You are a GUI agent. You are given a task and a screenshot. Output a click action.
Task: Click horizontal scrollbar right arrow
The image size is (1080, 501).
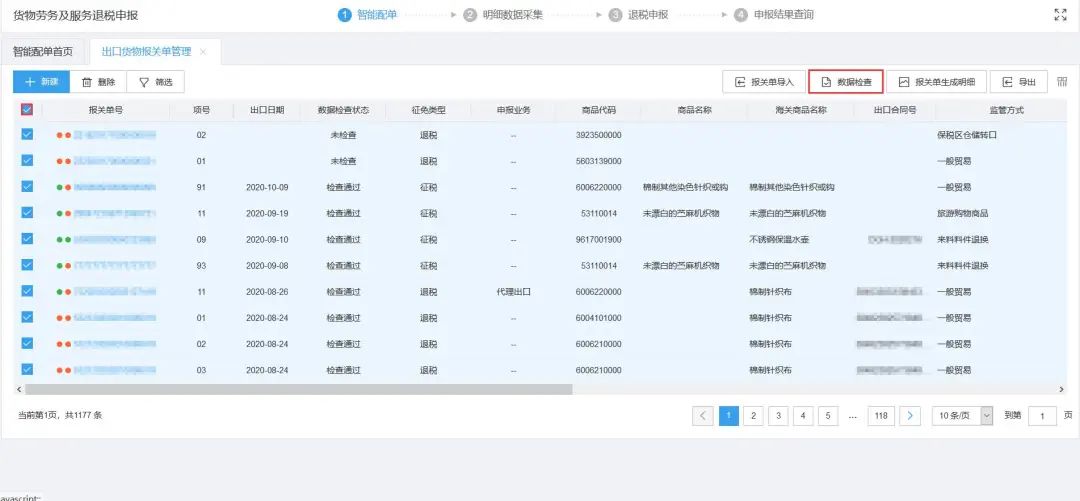(x=1061, y=389)
